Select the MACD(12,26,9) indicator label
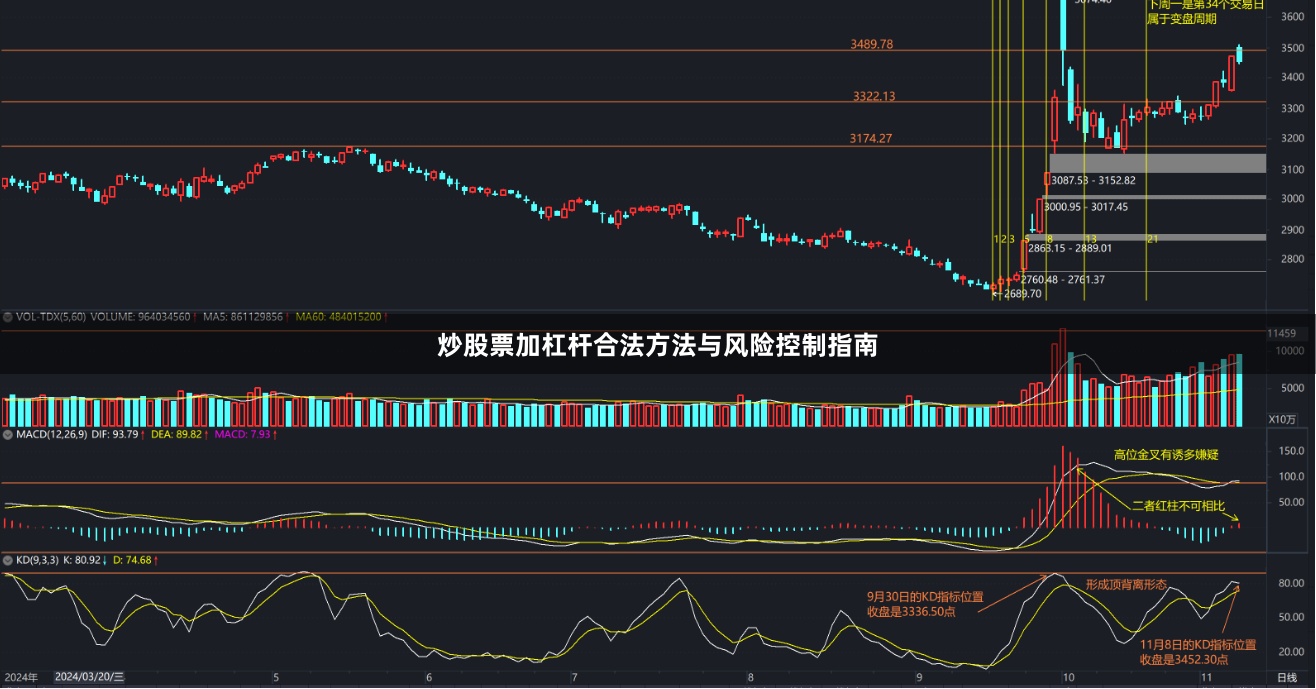This screenshot has height=689, width=1316. pos(51,435)
